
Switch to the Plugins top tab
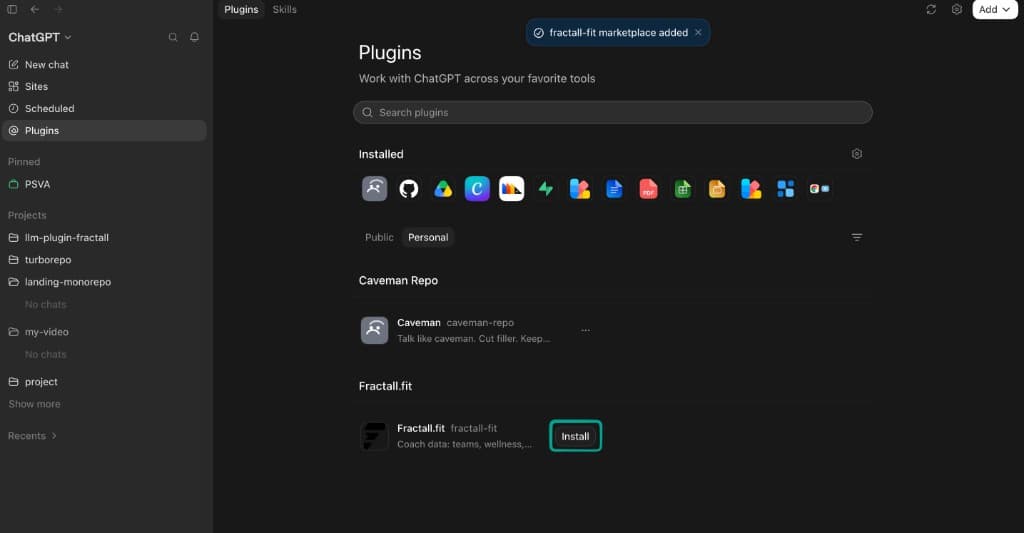tap(241, 10)
